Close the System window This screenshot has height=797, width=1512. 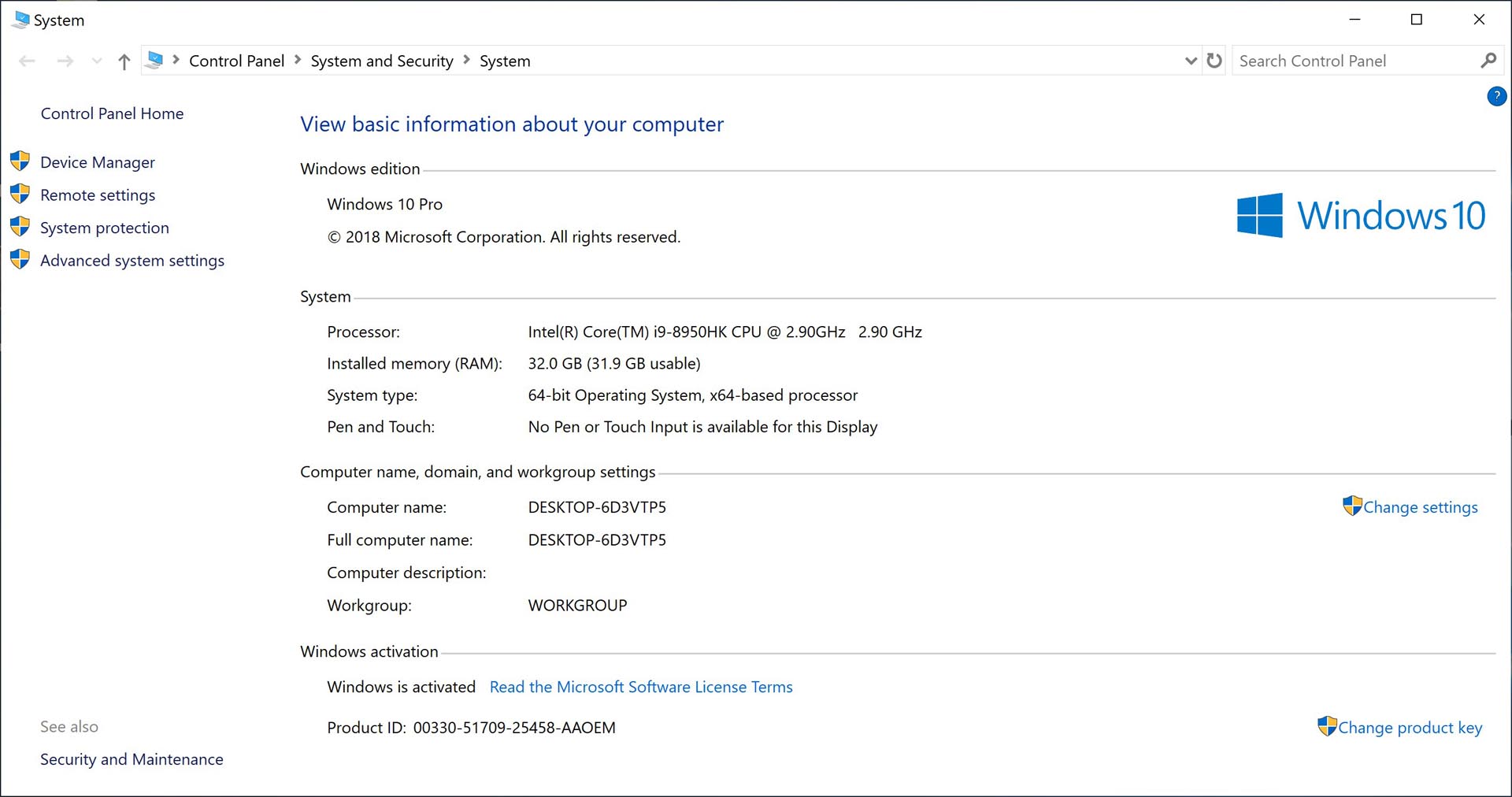[1479, 20]
